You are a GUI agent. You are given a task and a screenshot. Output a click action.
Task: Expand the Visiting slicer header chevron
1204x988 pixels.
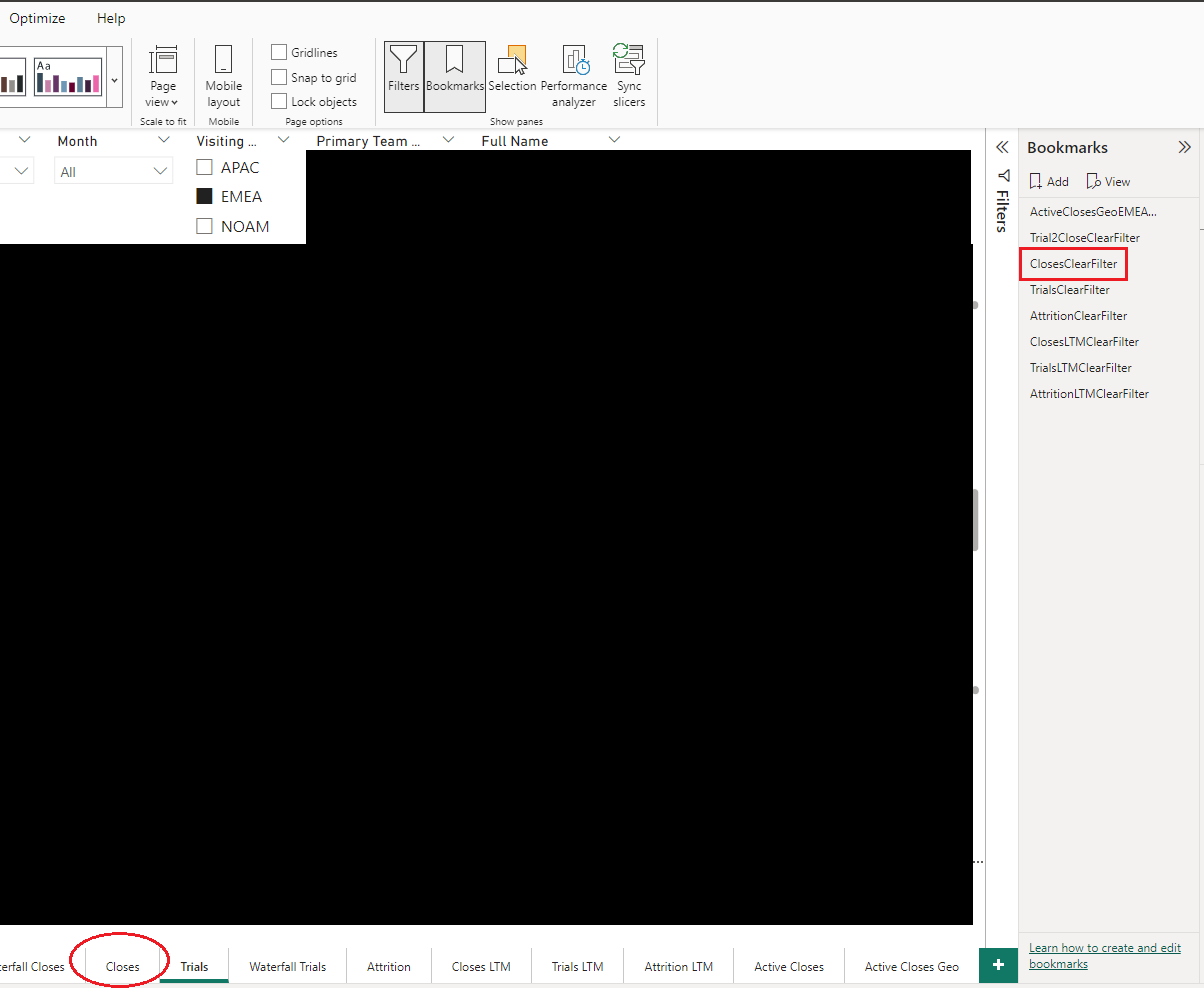(282, 140)
